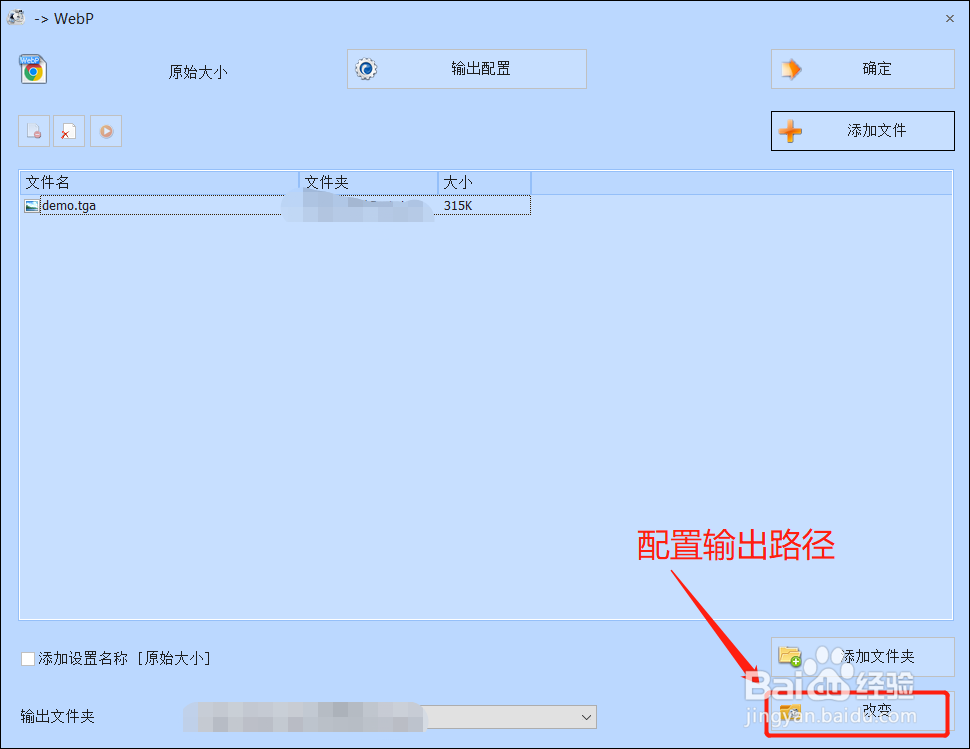Click the folder icon on 添加文件夹 button
Image resolution: width=970 pixels, height=749 pixels.
pos(790,657)
